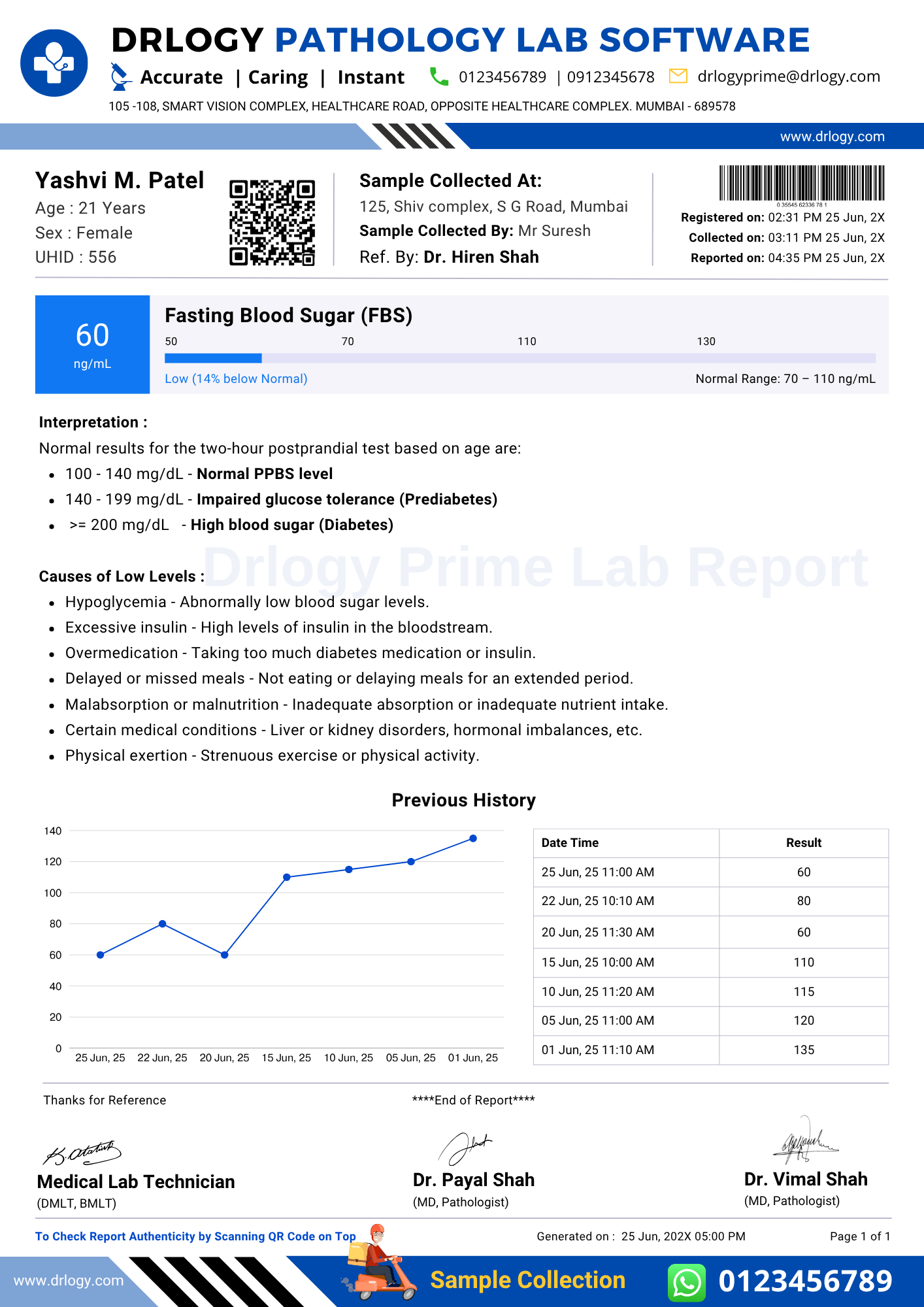This screenshot has height=1307, width=924.
Task: Click the chart data point for 22 Jun, 25
Action: coord(162,923)
